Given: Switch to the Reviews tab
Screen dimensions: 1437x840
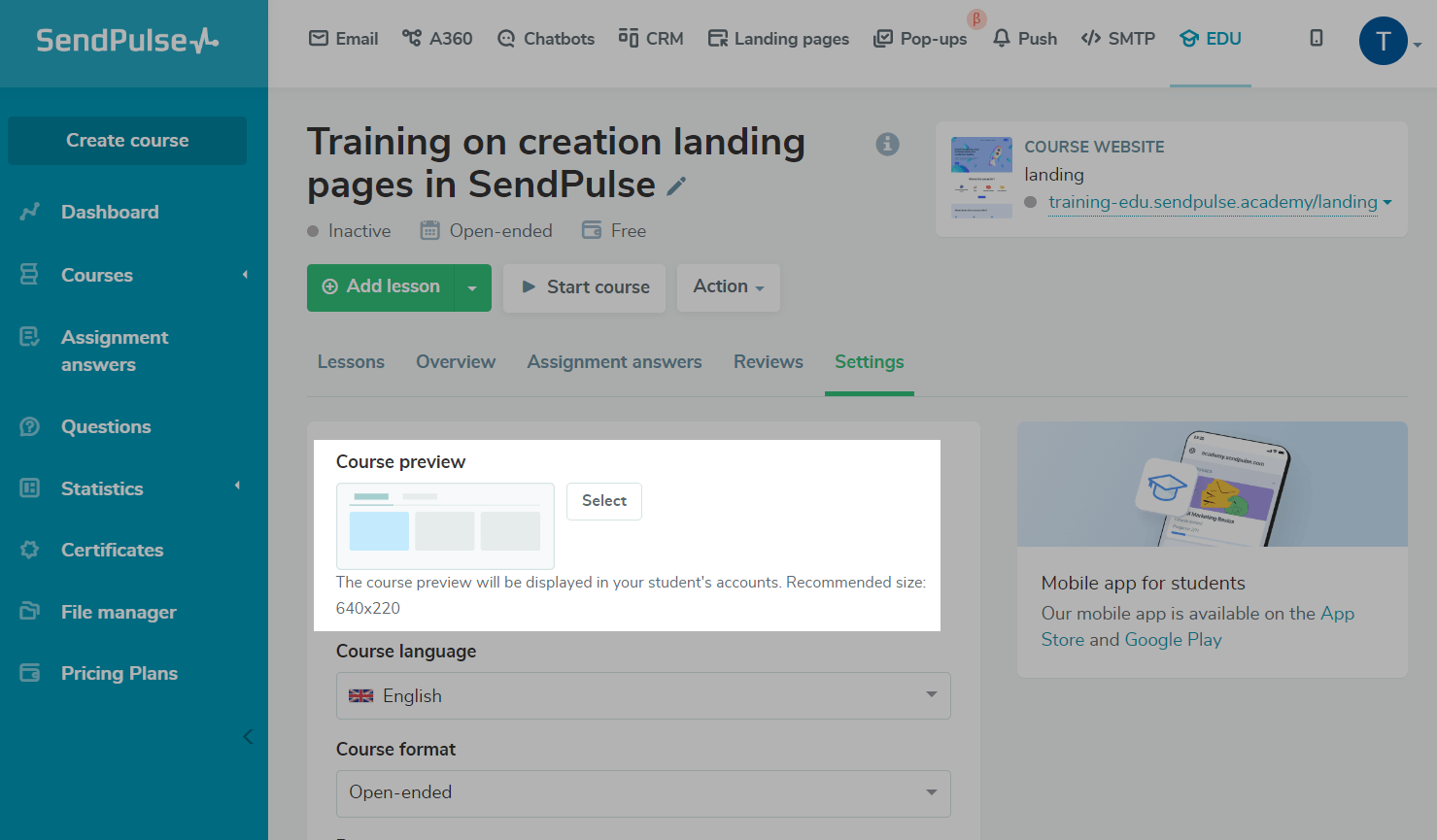Looking at the screenshot, I should coord(768,362).
